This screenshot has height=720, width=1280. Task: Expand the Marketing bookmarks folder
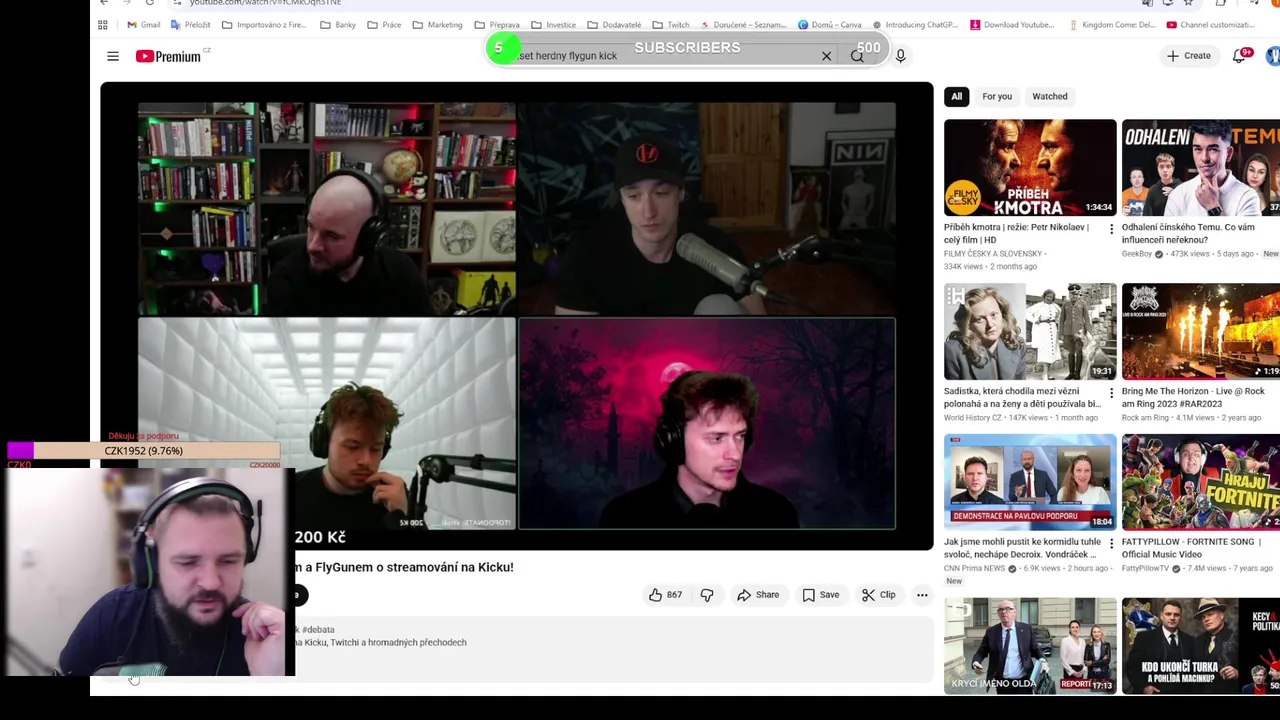[x=437, y=25]
